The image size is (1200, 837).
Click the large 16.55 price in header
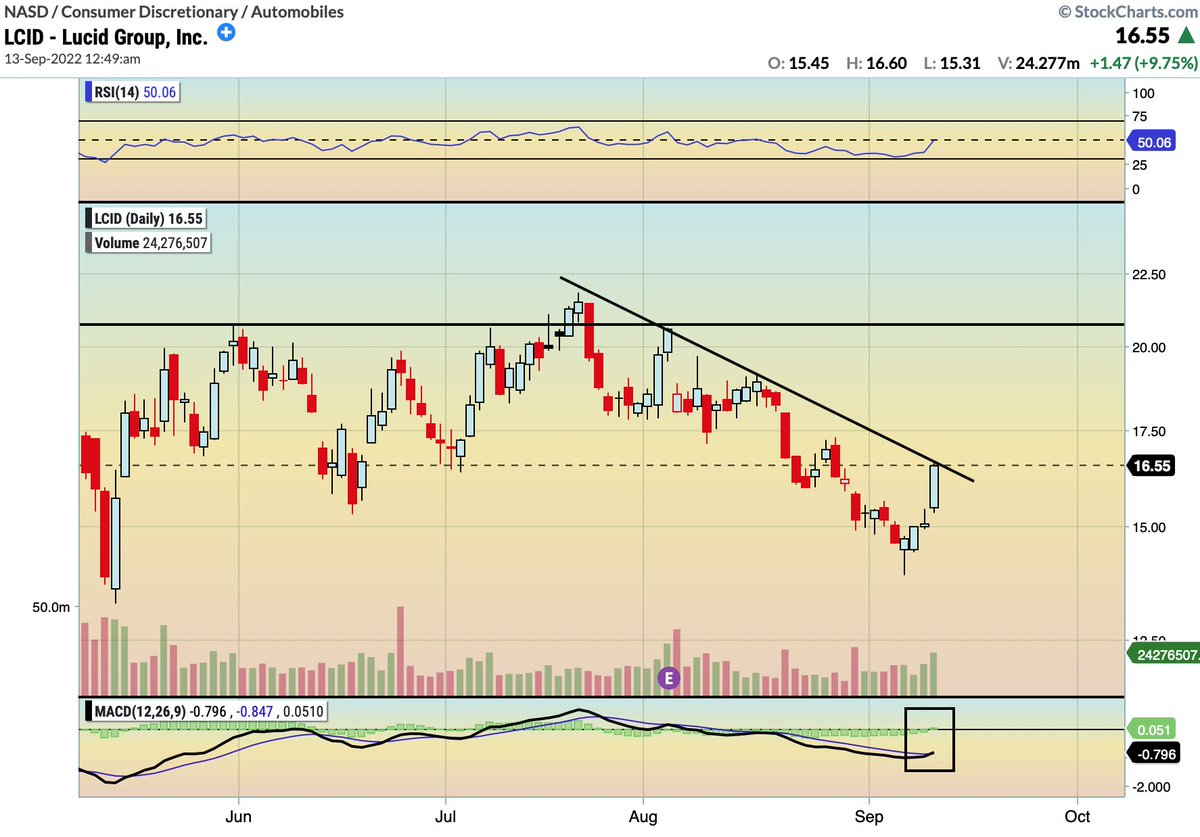[1143, 36]
